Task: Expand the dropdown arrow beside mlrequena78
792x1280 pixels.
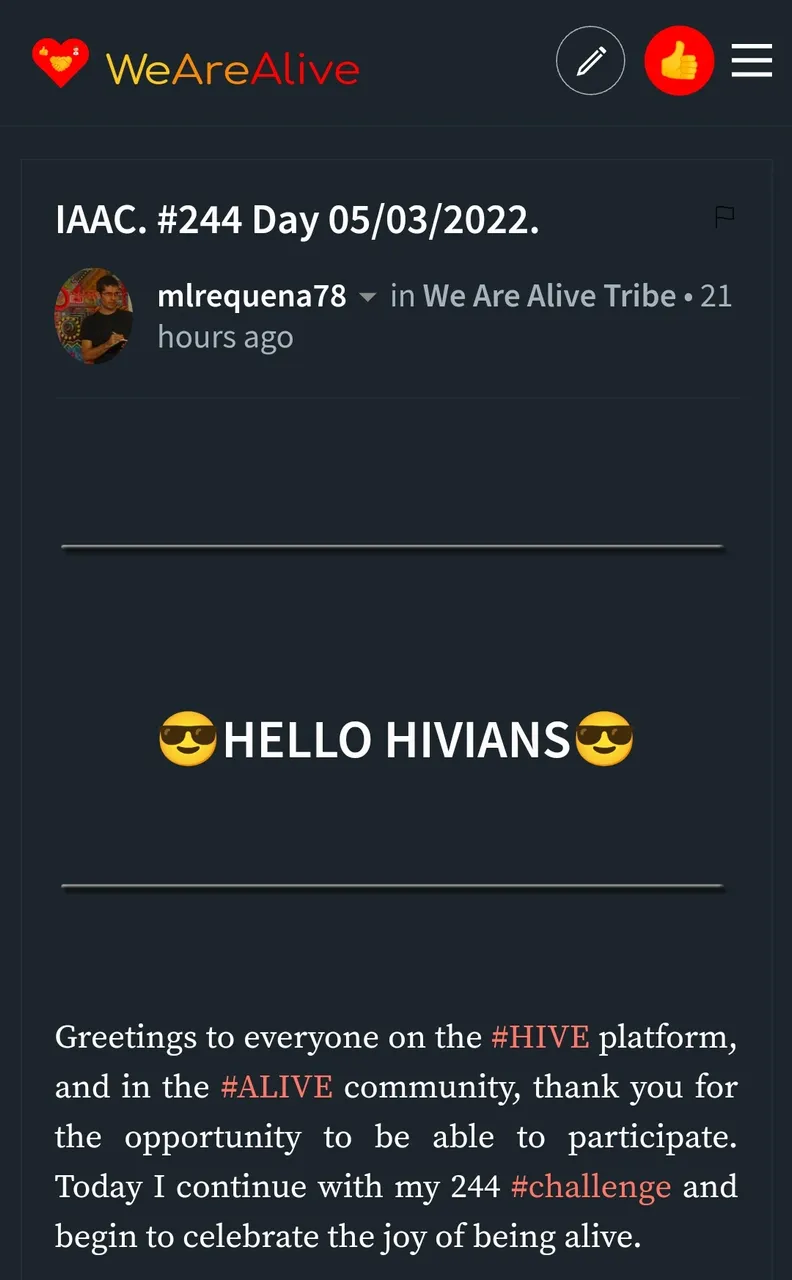Action: (x=368, y=297)
